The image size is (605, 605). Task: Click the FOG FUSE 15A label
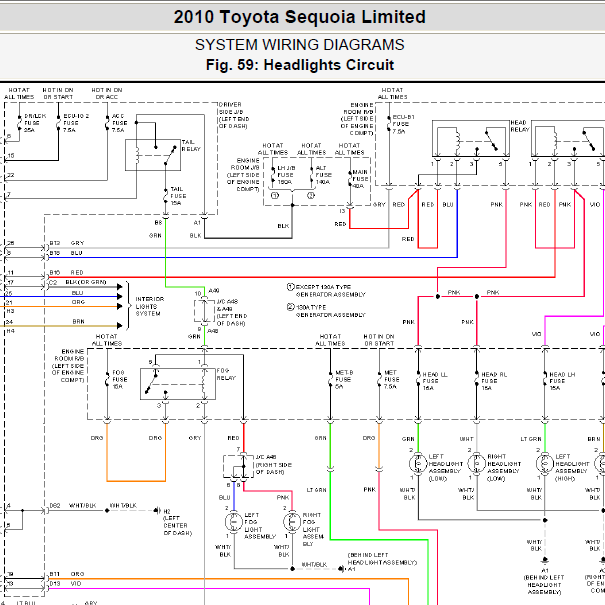(x=120, y=380)
